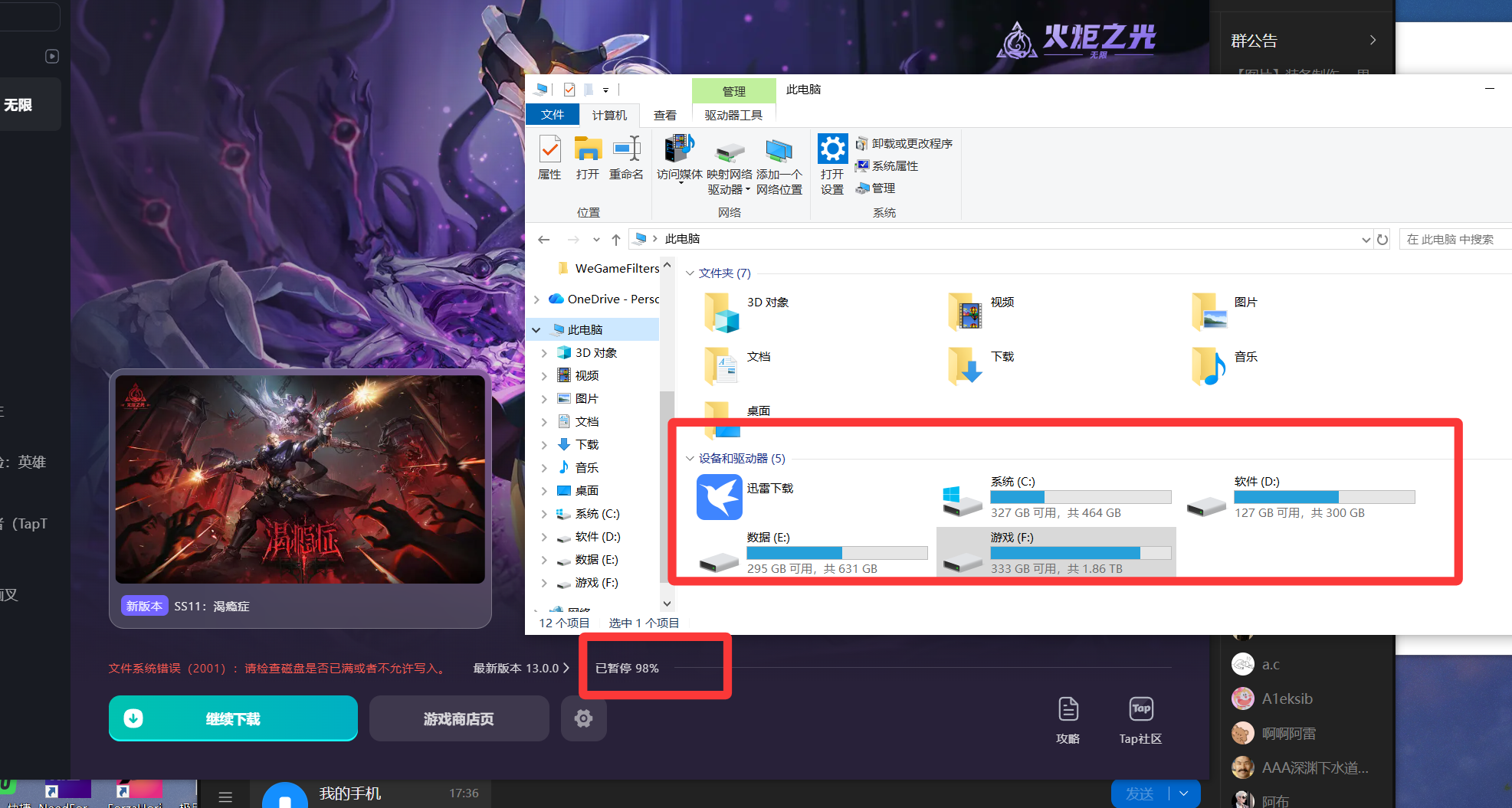The height and width of the screenshot is (808, 1512).
Task: Open the Game Store Page (游戏商店页) button
Action: [x=459, y=718]
